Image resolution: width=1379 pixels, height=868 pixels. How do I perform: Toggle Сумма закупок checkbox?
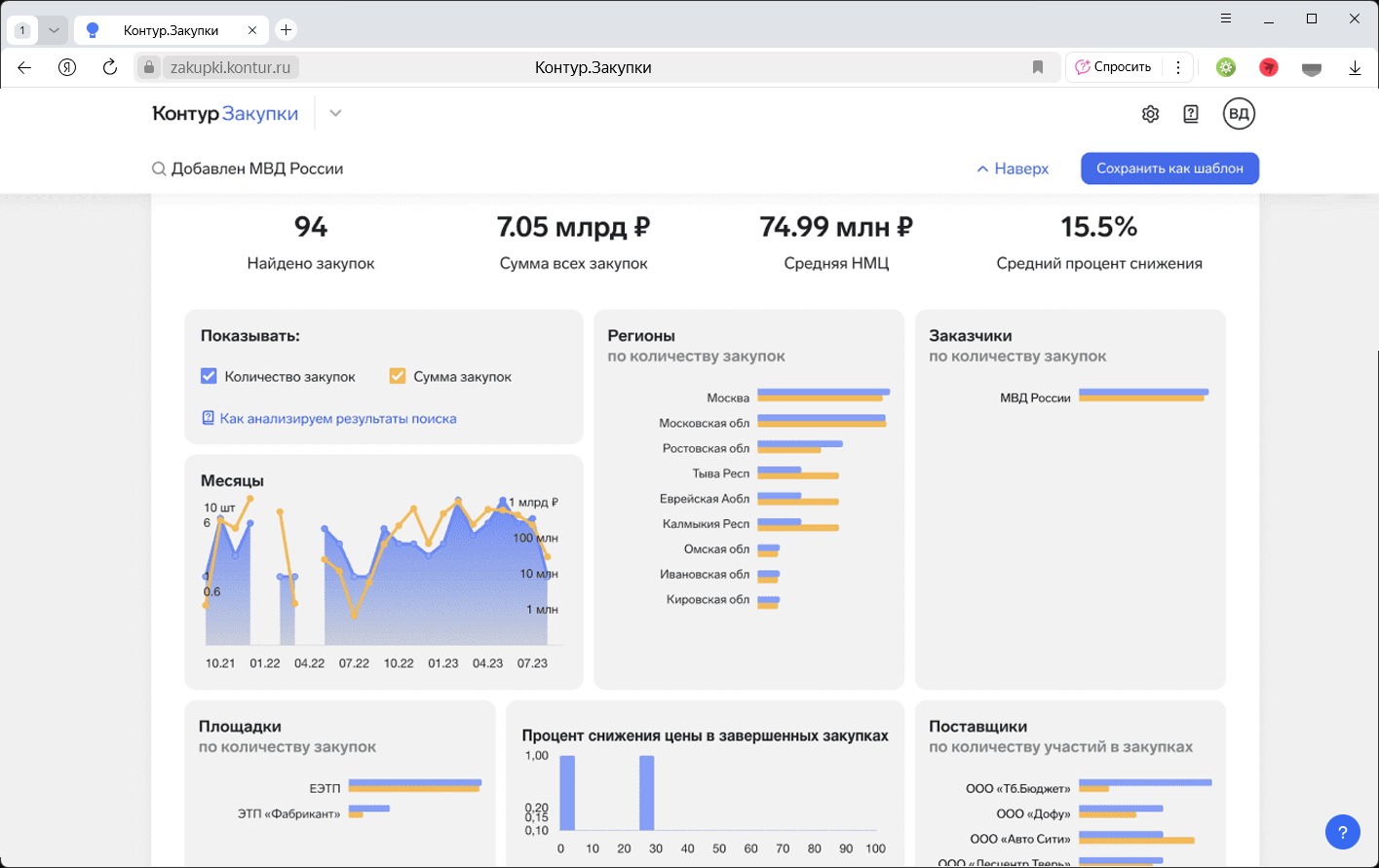(x=397, y=376)
